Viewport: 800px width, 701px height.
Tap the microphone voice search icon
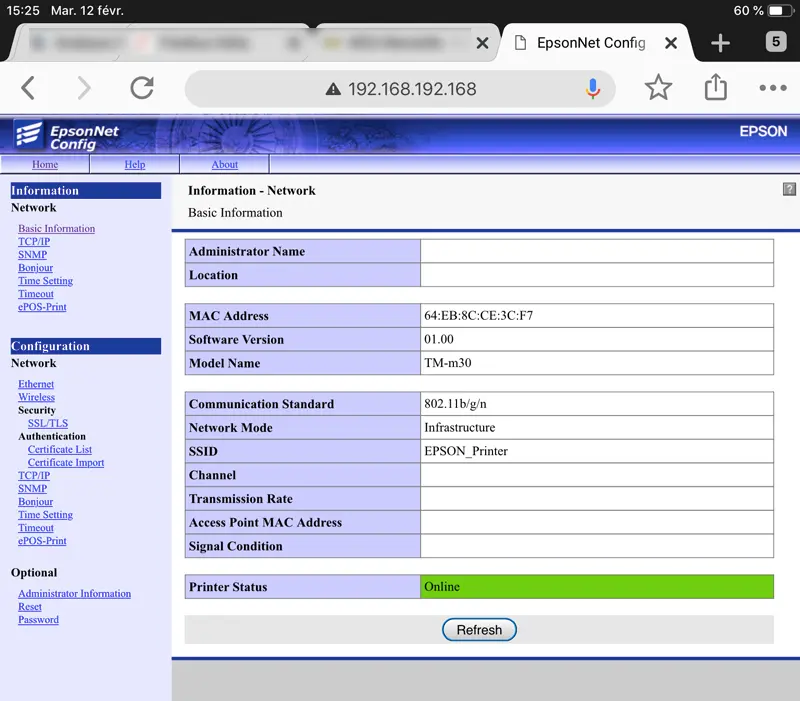tap(592, 89)
